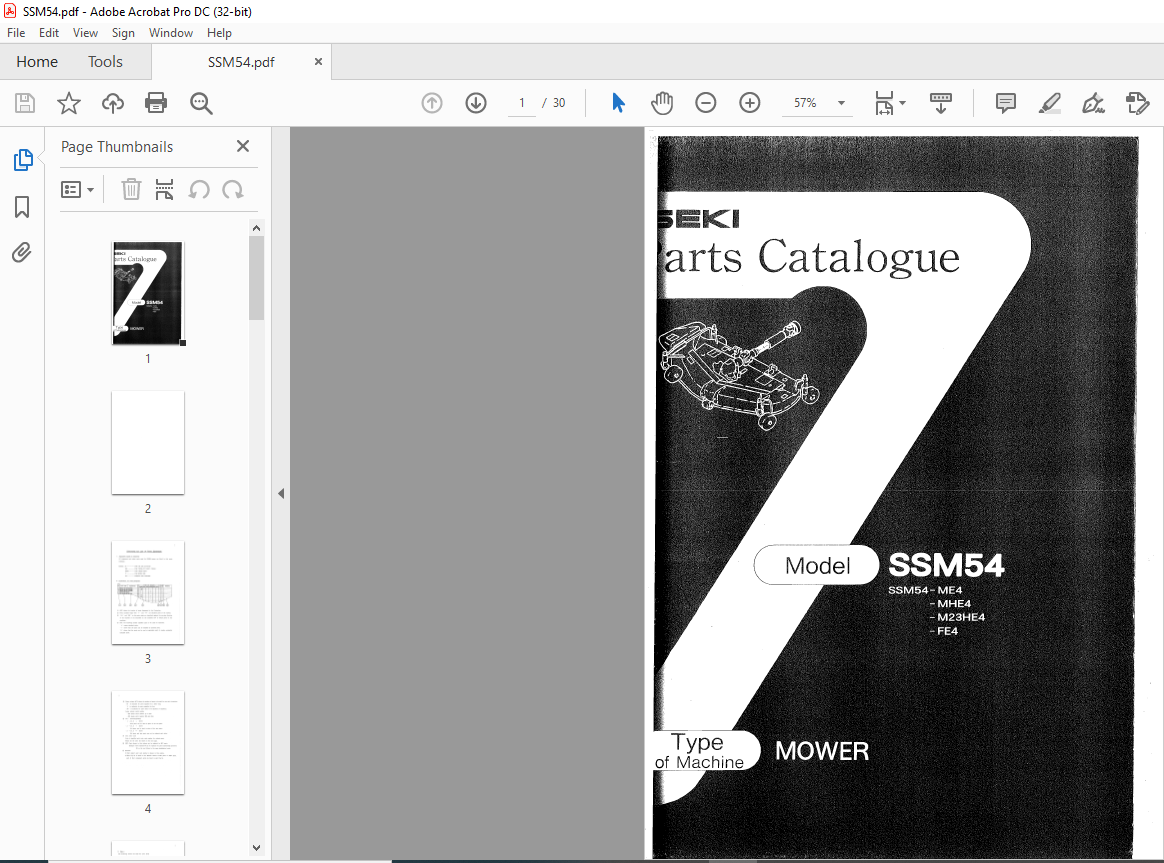The image size is (1164, 863).
Task: Switch to the Tools tab
Action: point(105,62)
